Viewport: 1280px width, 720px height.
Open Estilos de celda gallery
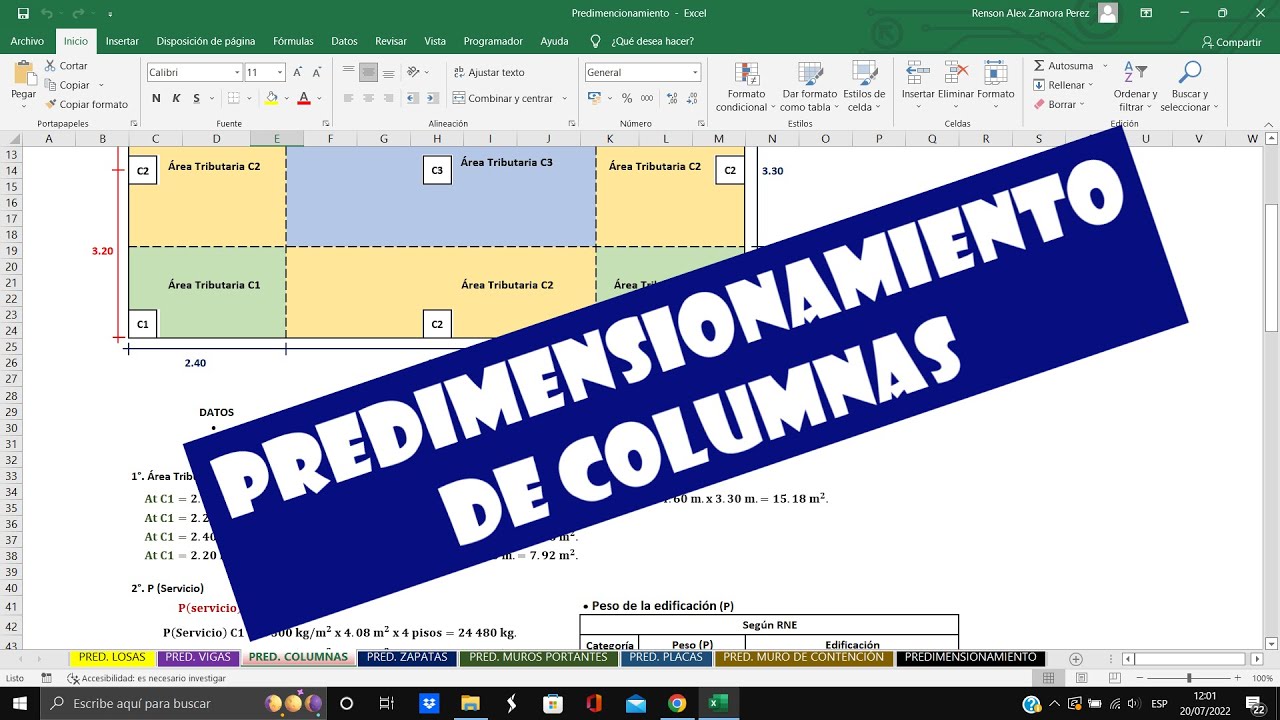point(864,87)
